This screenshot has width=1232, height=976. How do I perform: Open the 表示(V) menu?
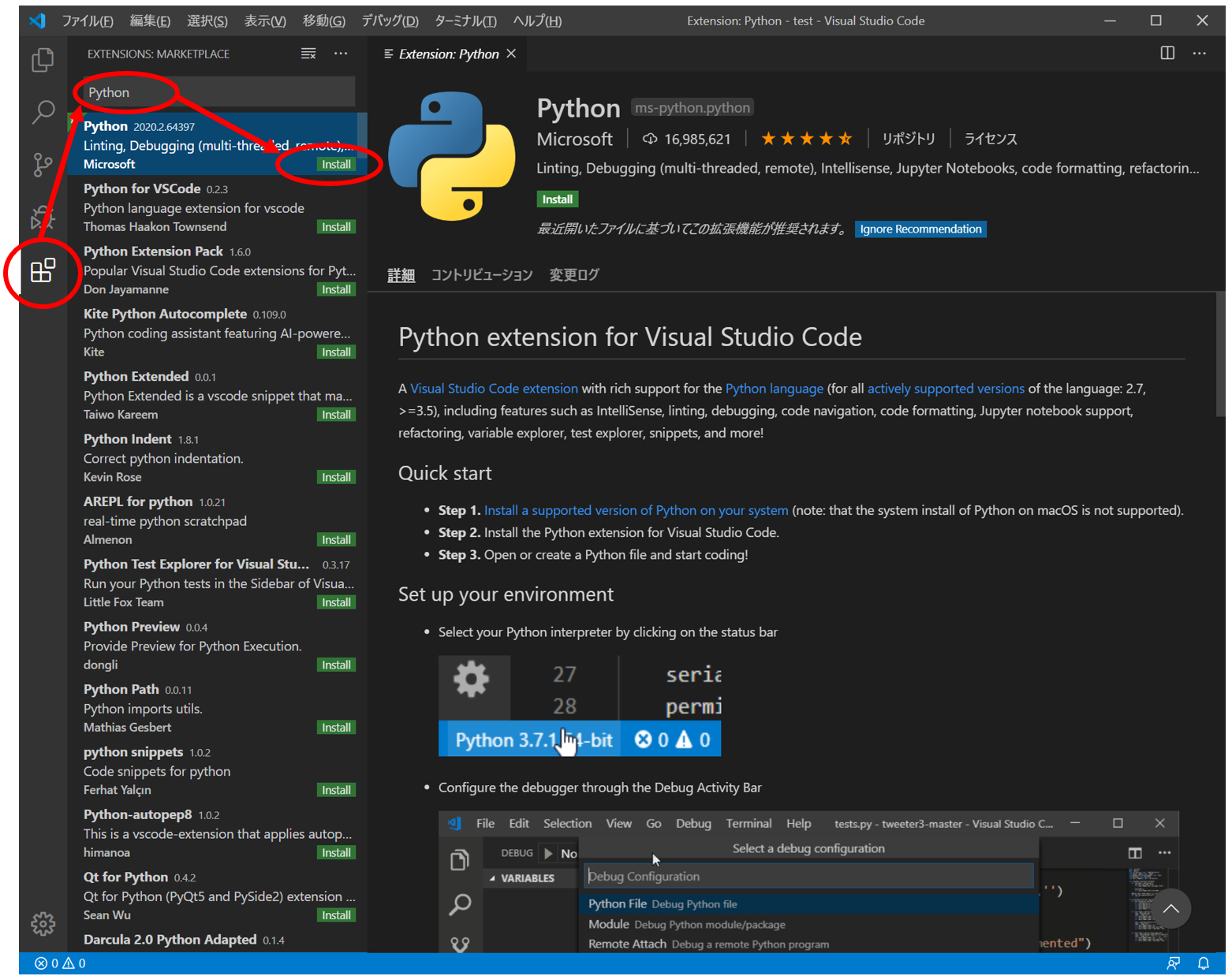(265, 20)
